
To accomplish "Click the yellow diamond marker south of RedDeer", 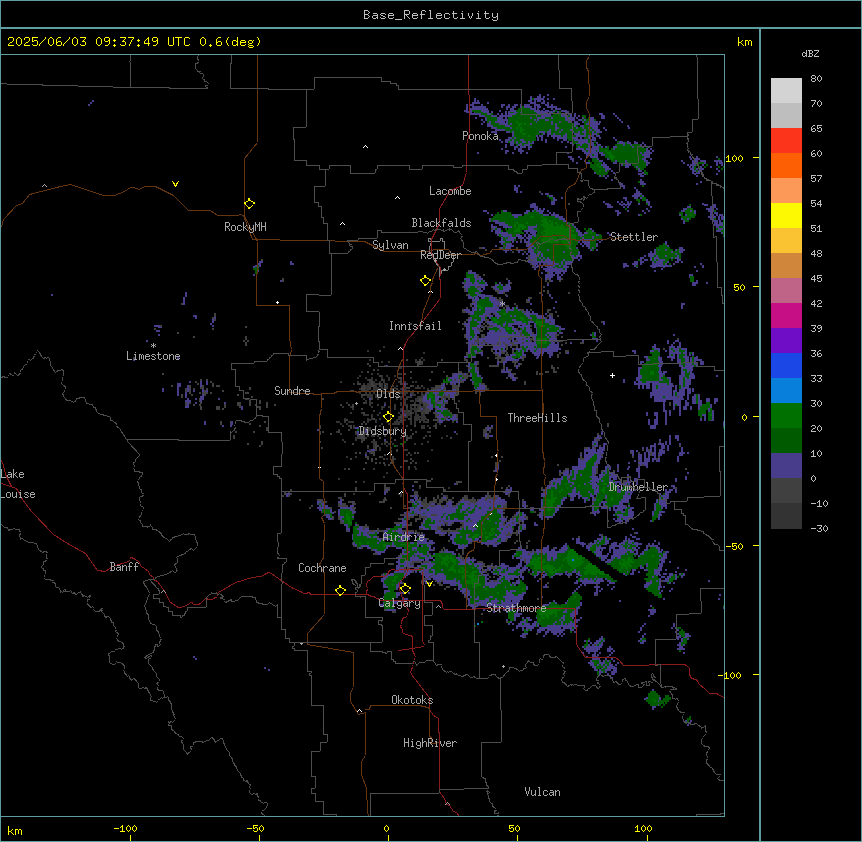I will (x=426, y=281).
